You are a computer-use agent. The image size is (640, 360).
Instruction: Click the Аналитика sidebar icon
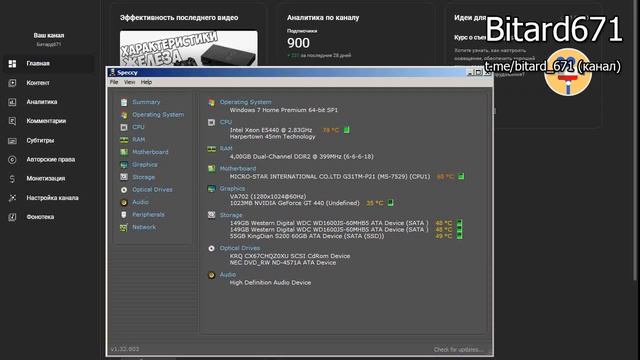tap(12, 102)
